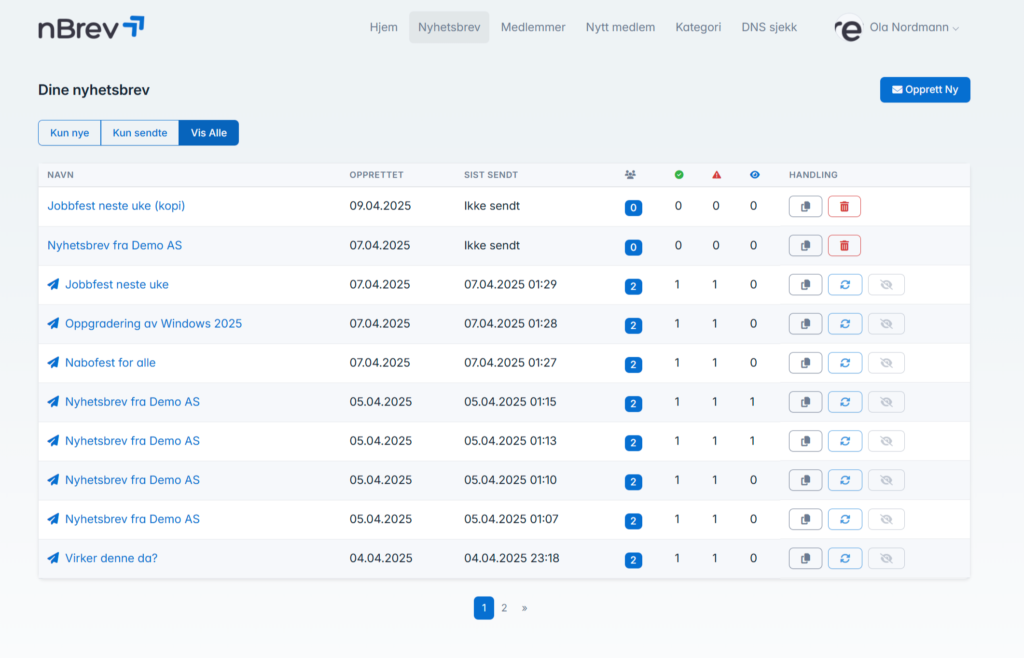This screenshot has height=658, width=1024.
Task: Open the 'Nabofest for alle' newsletter link
Action: click(x=110, y=363)
